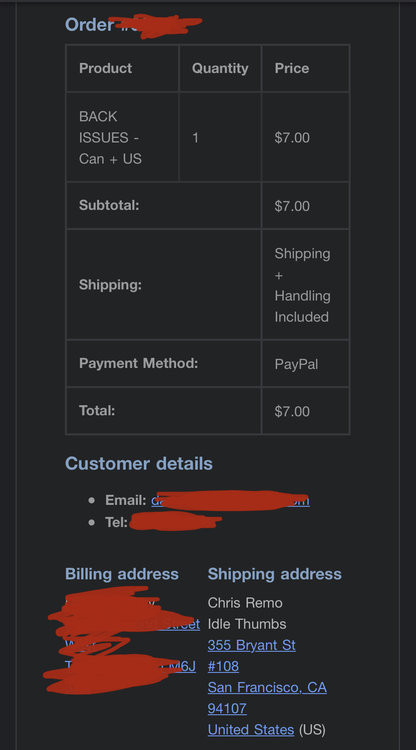Select the name Chris Remo
The height and width of the screenshot is (750, 416).
coord(245,603)
